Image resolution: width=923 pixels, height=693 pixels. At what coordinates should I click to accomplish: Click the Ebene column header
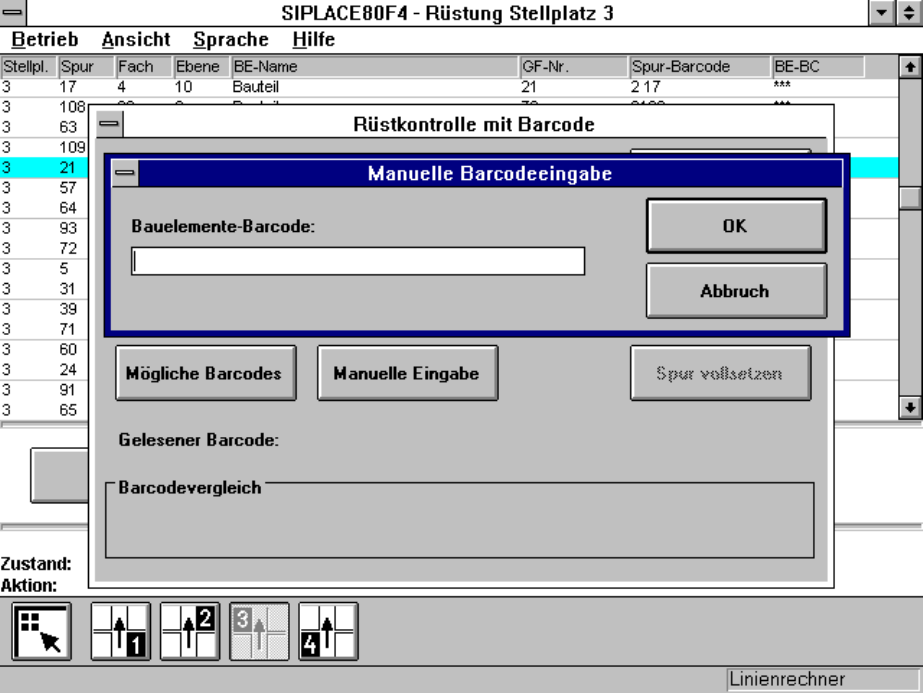[202, 67]
